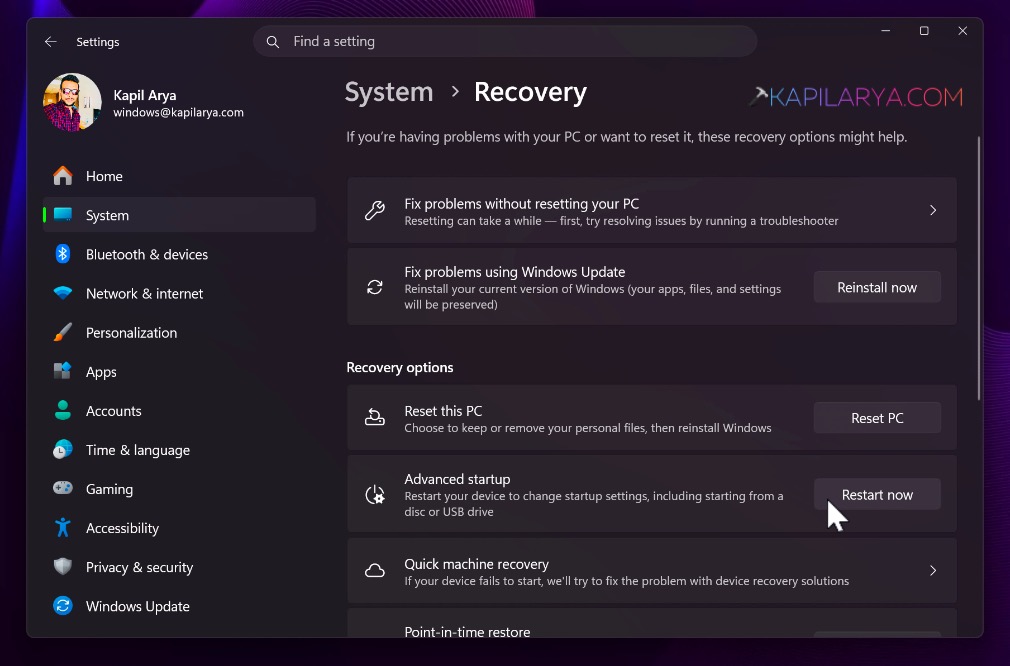1010x666 pixels.
Task: Click the search magnifier icon
Action: click(272, 42)
